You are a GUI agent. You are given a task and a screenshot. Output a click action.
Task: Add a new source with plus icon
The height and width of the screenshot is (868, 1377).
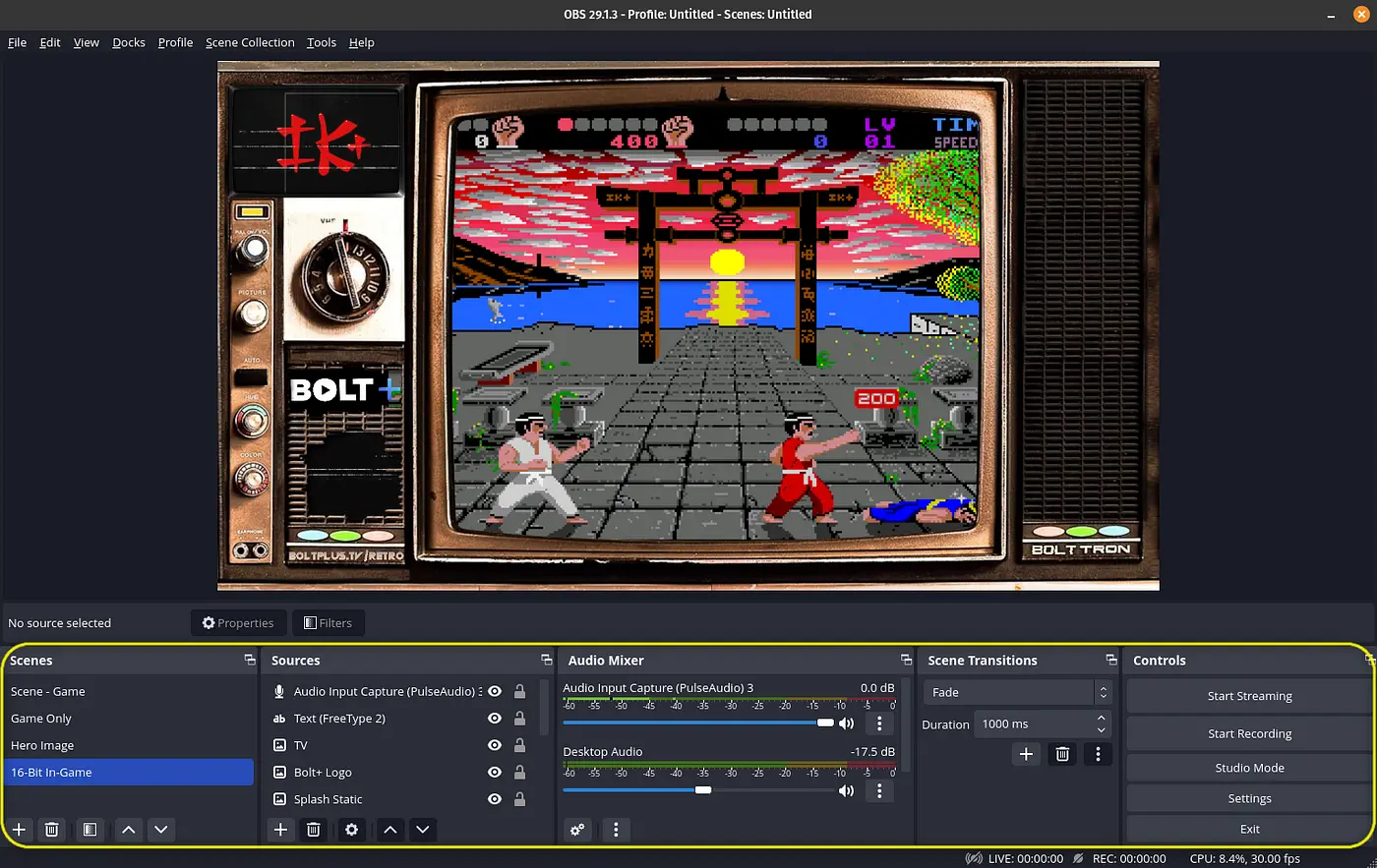(280, 830)
